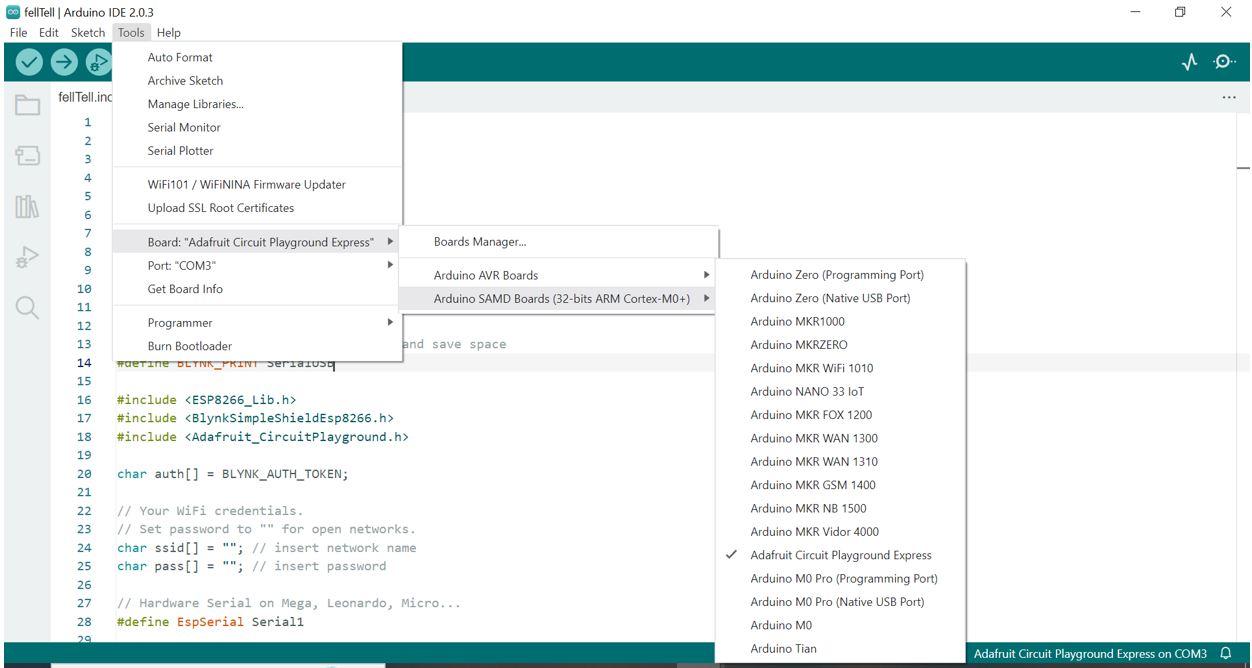Viewport: 1252px width, 668px height.
Task: Click line number 24 in gutter
Action: pos(84,548)
